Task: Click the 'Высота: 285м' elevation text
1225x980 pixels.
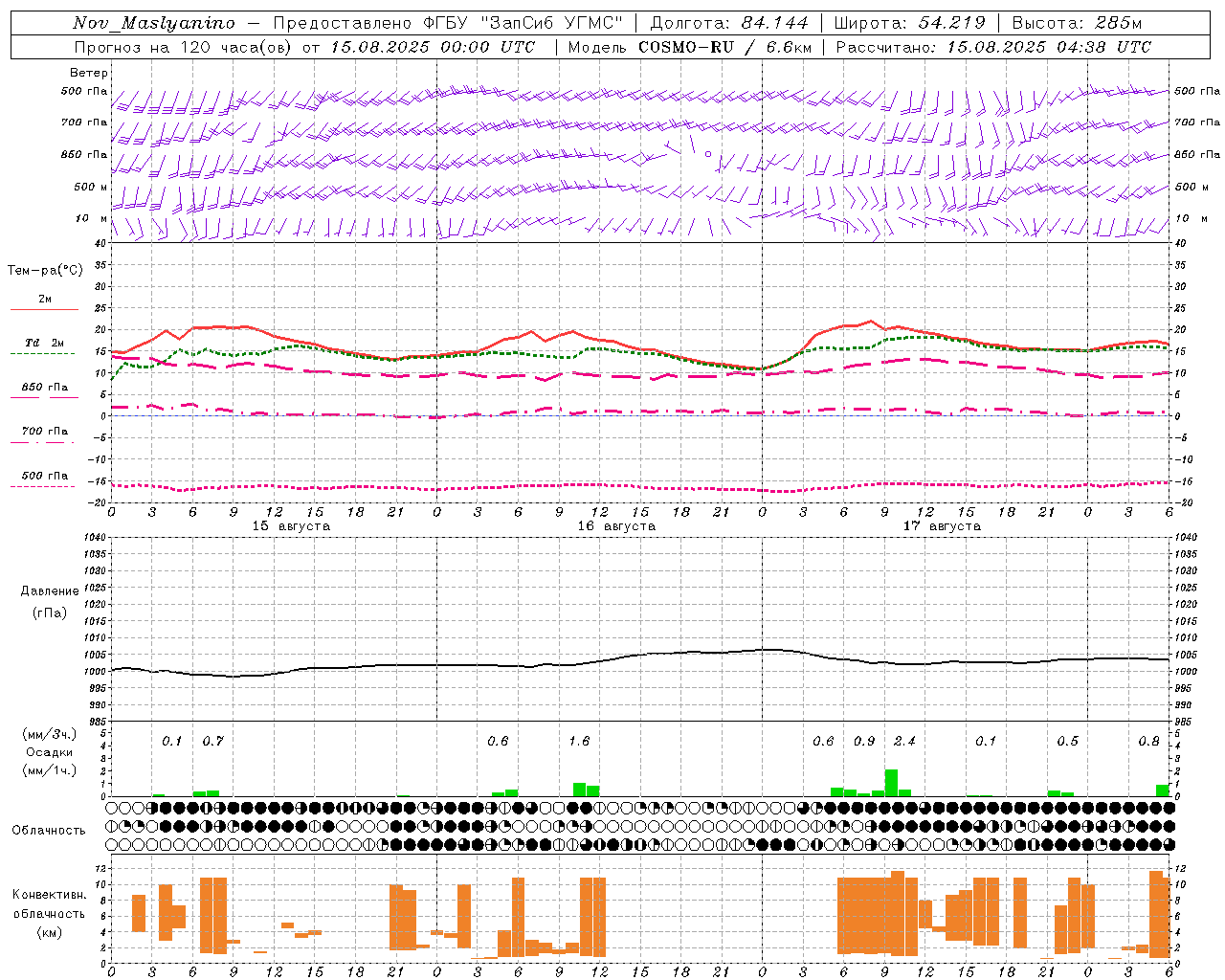Action: (1077, 23)
